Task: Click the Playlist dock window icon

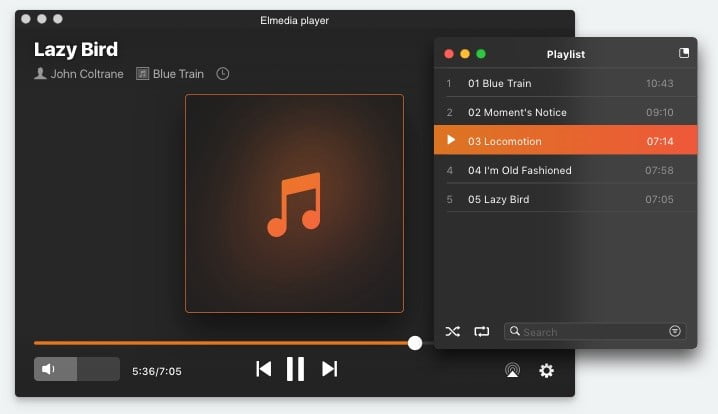Action: (x=684, y=53)
